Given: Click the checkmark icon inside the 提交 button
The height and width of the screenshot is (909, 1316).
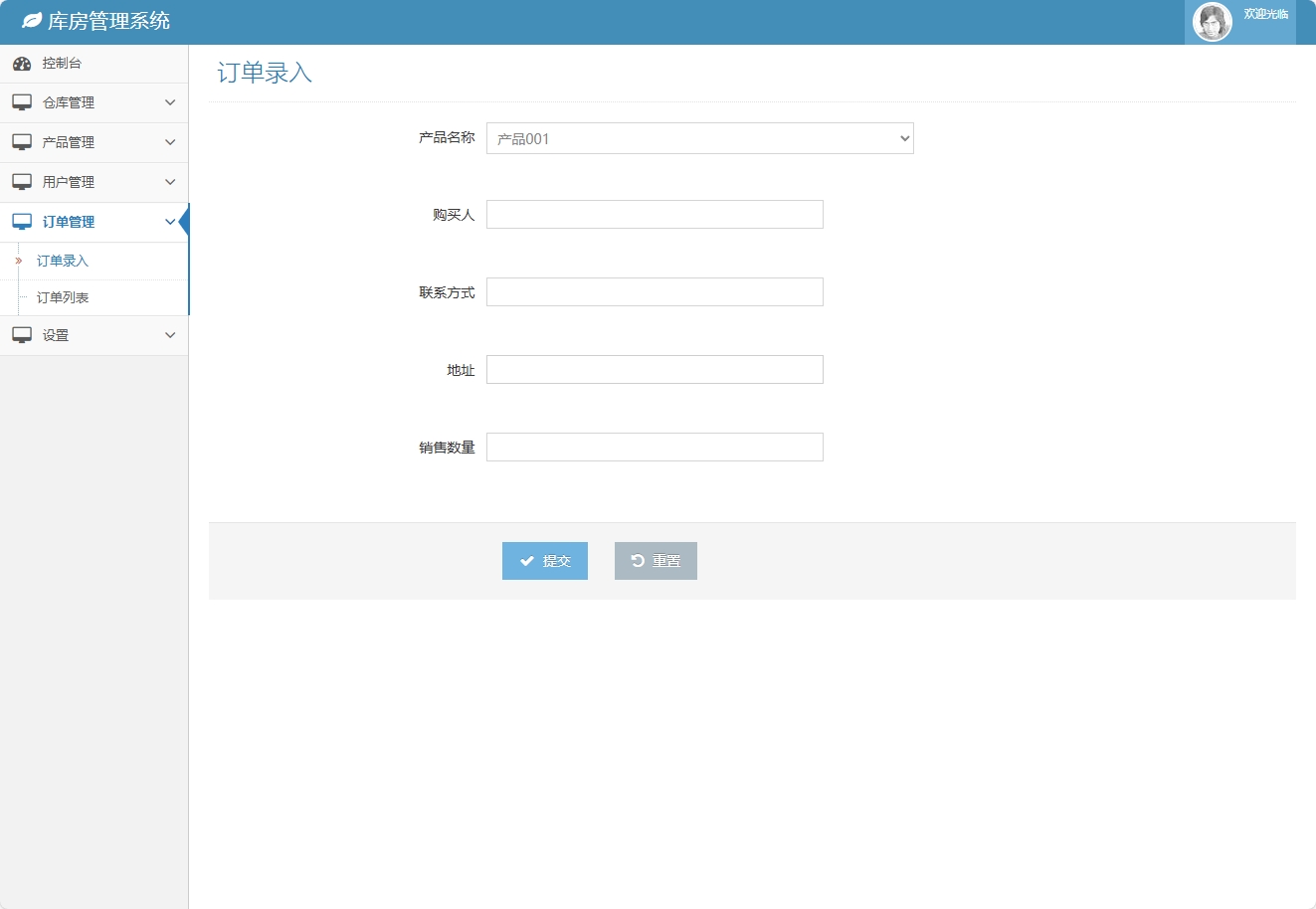Looking at the screenshot, I should (x=527, y=560).
